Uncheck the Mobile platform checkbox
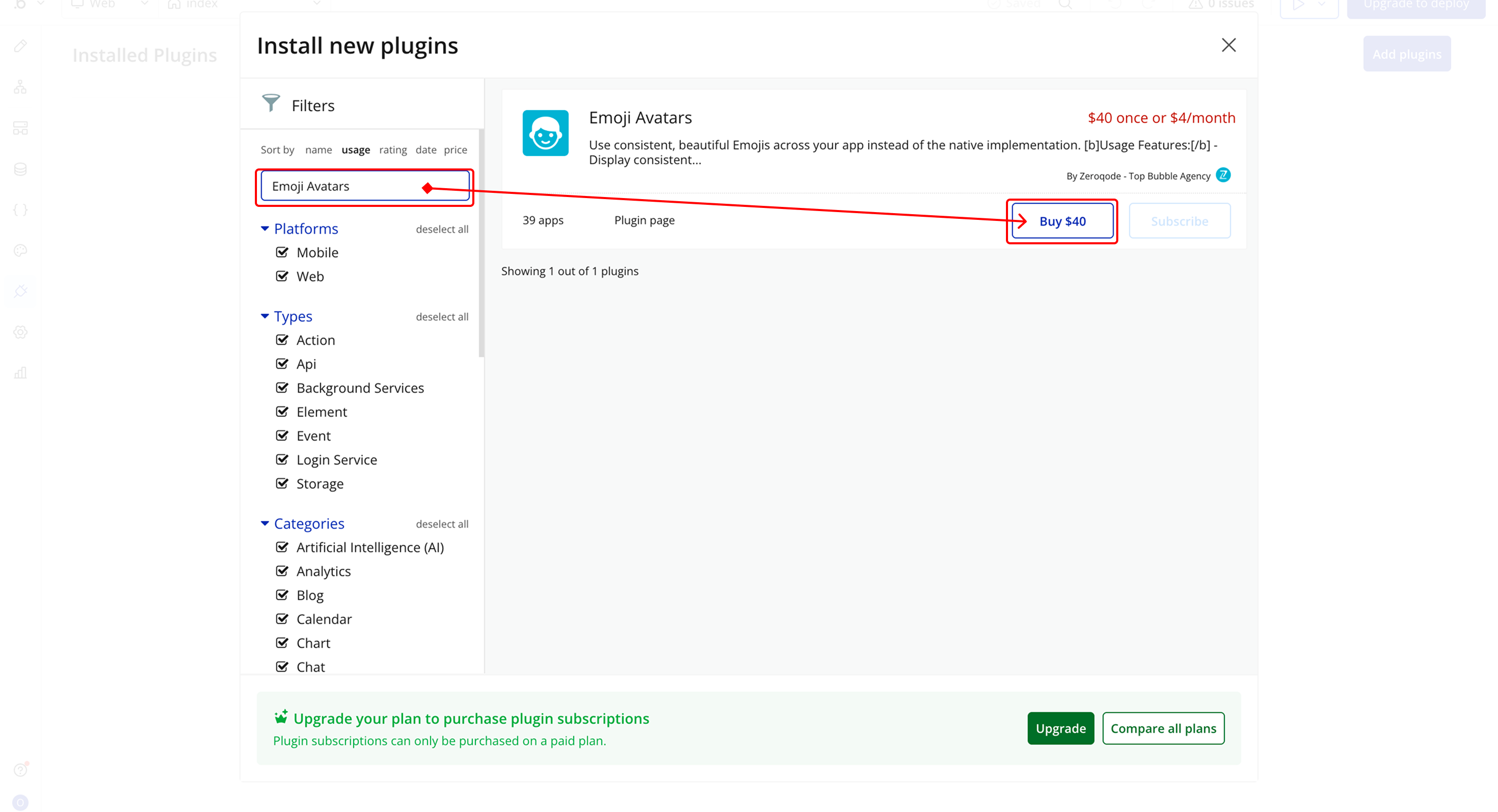This screenshot has width=1498, height=812. tap(282, 252)
